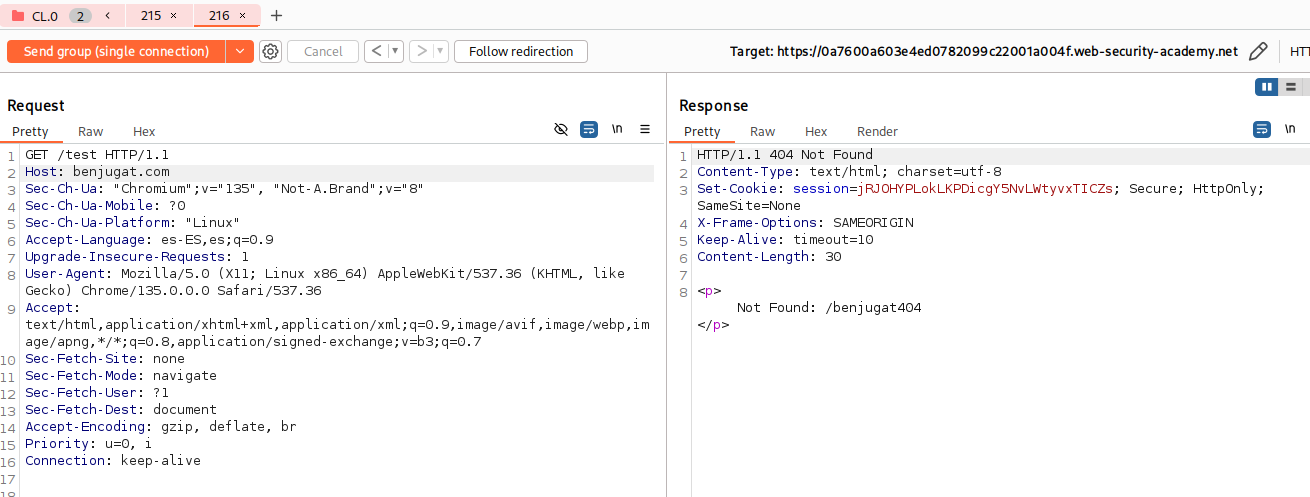Click the Upgrade-Insecure-Requests header

click(x=137, y=257)
